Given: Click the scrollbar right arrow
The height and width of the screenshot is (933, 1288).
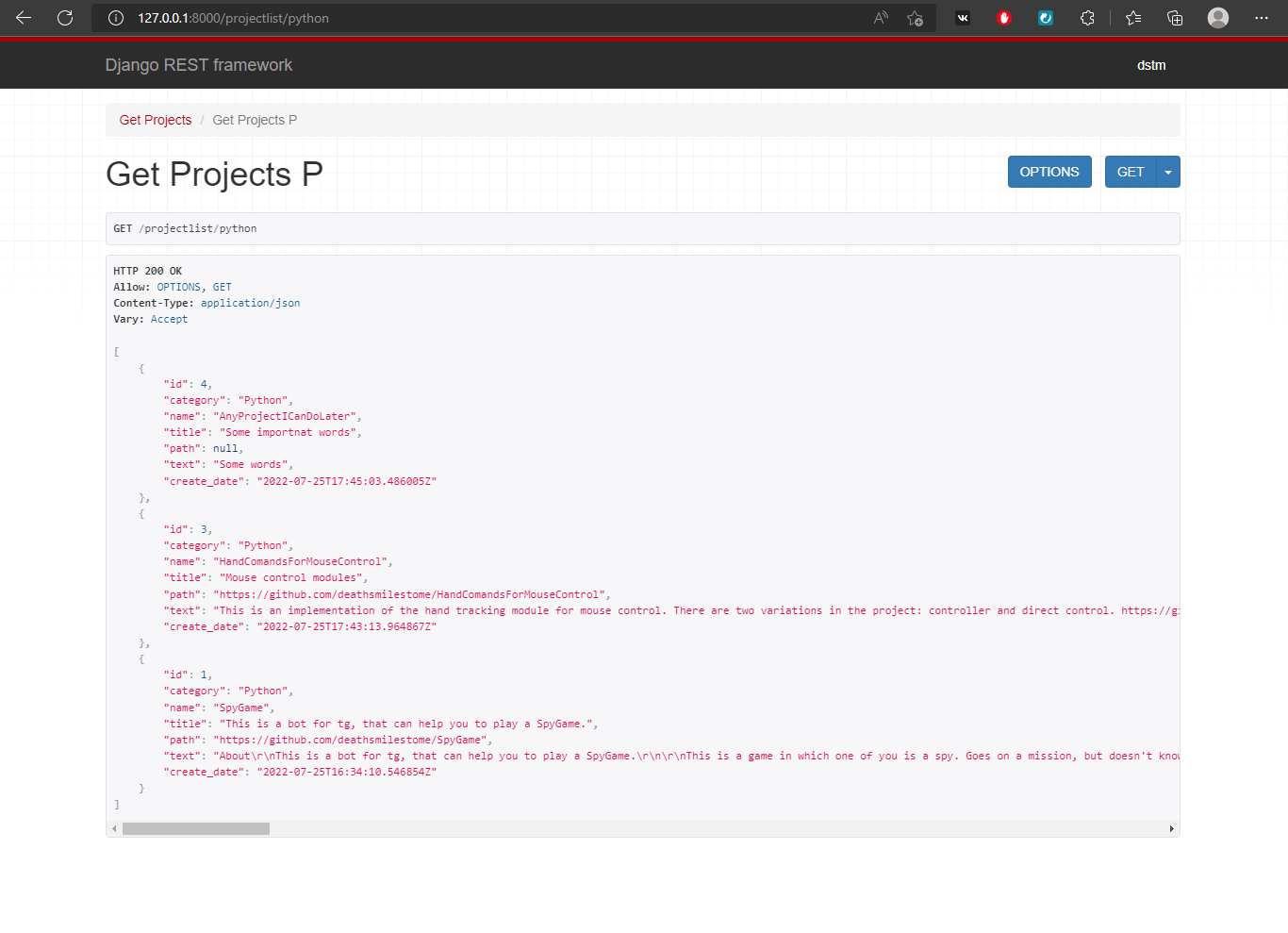Looking at the screenshot, I should click(1171, 828).
